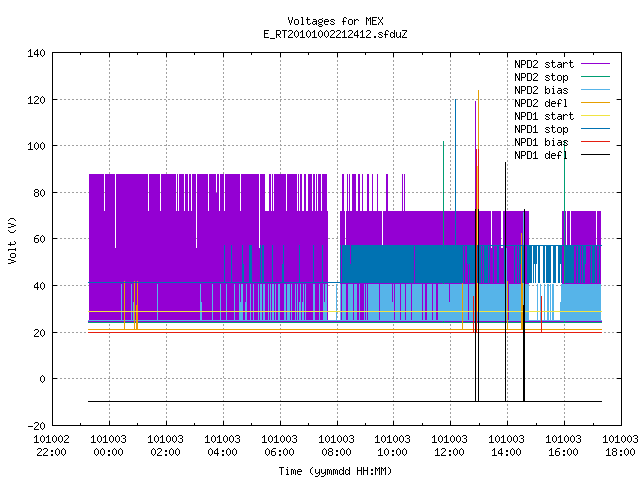
Task: Click the y-axis tick label 40
Action: tap(39, 286)
